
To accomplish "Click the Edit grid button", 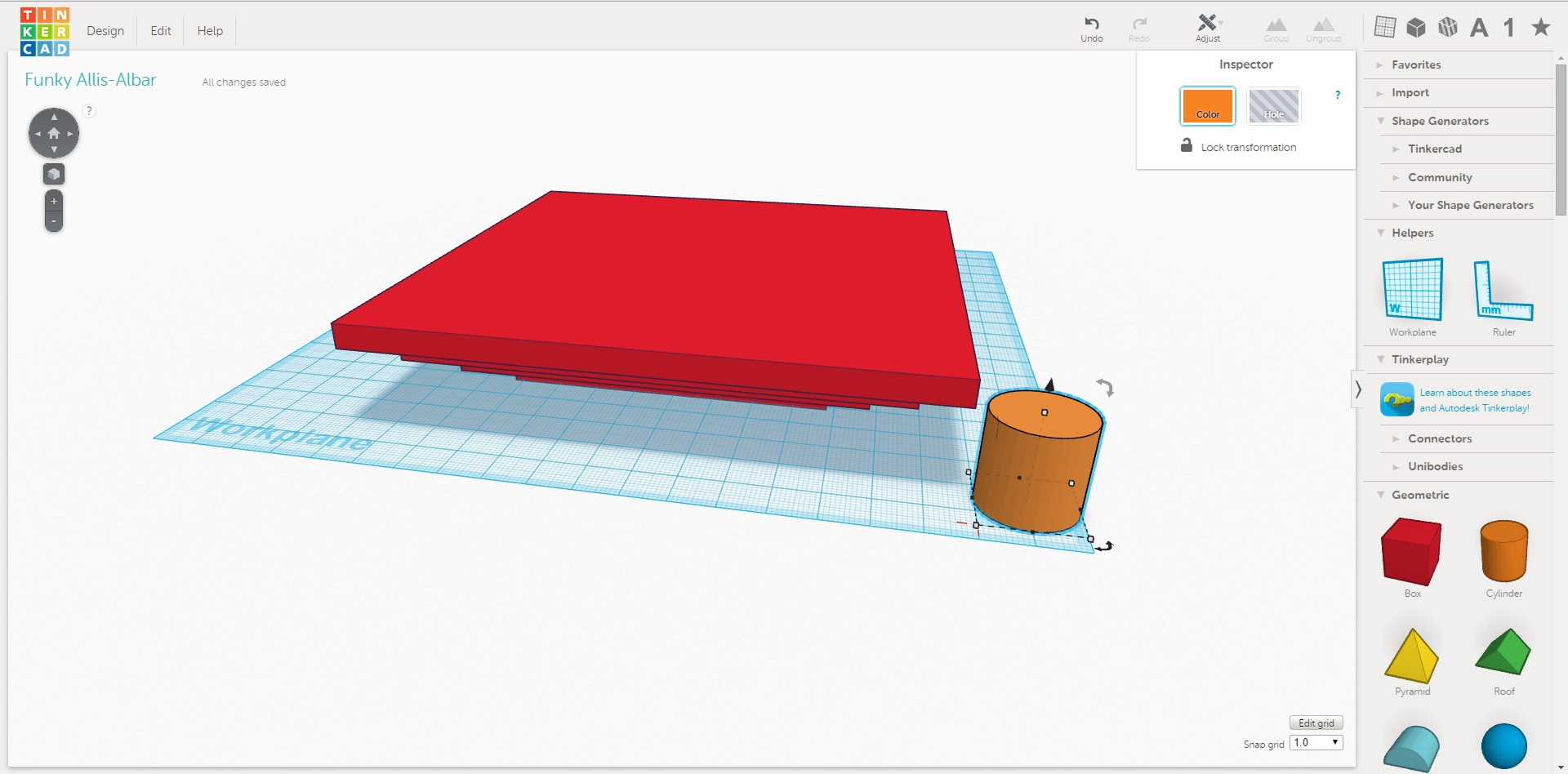I will point(1316,723).
